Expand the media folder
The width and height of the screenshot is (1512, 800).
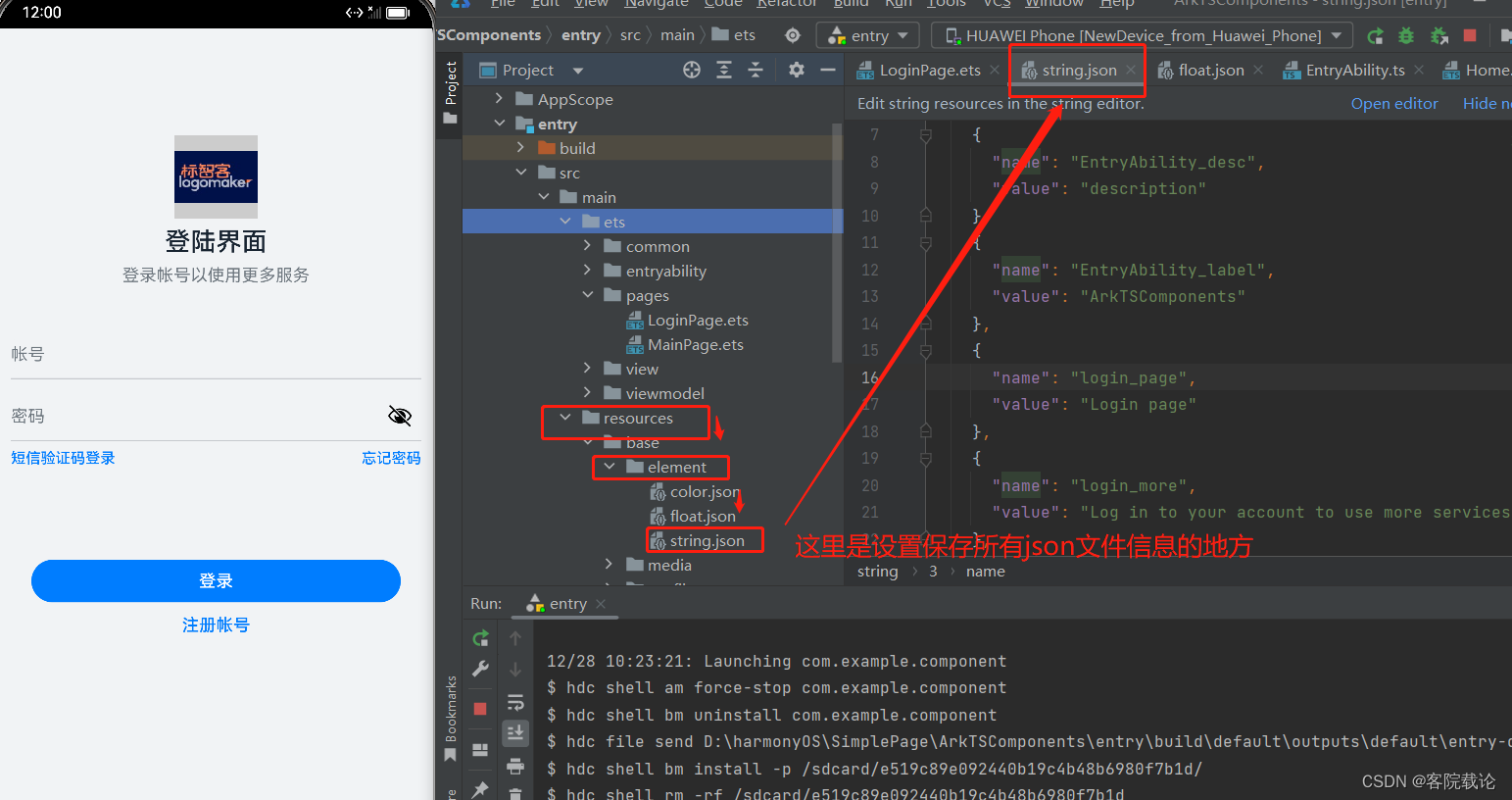pos(609,565)
